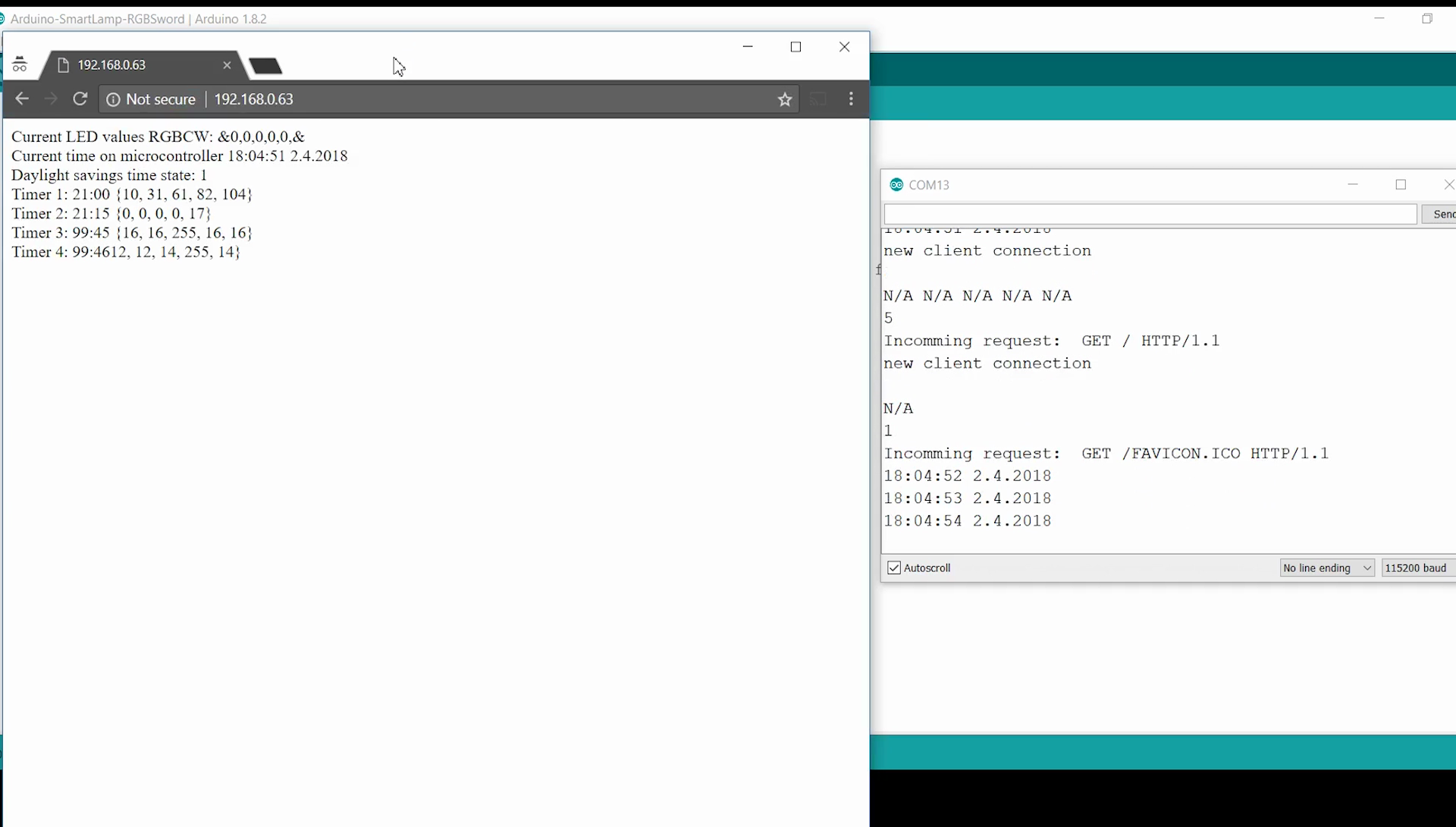Maximize the COM13 serial monitor window
Image resolution: width=1456 pixels, height=827 pixels.
(1401, 185)
